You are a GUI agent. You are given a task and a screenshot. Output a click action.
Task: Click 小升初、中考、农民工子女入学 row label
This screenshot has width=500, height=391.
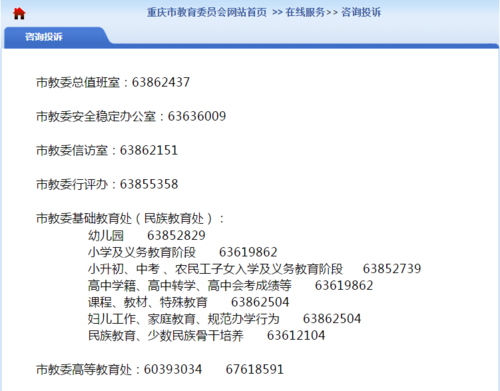[x=215, y=269]
